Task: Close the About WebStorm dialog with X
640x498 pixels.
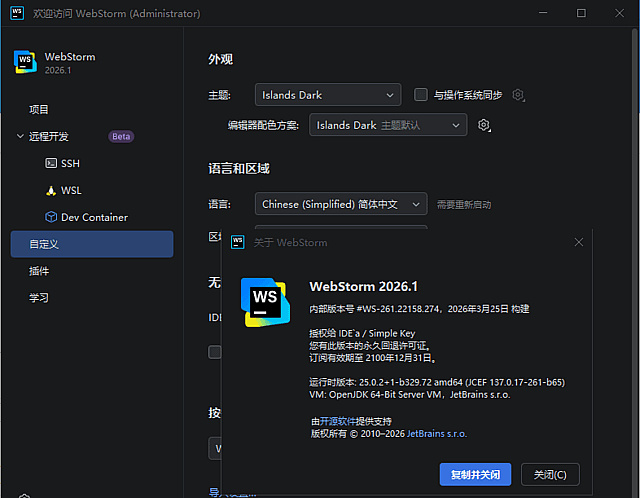Action: [x=579, y=242]
